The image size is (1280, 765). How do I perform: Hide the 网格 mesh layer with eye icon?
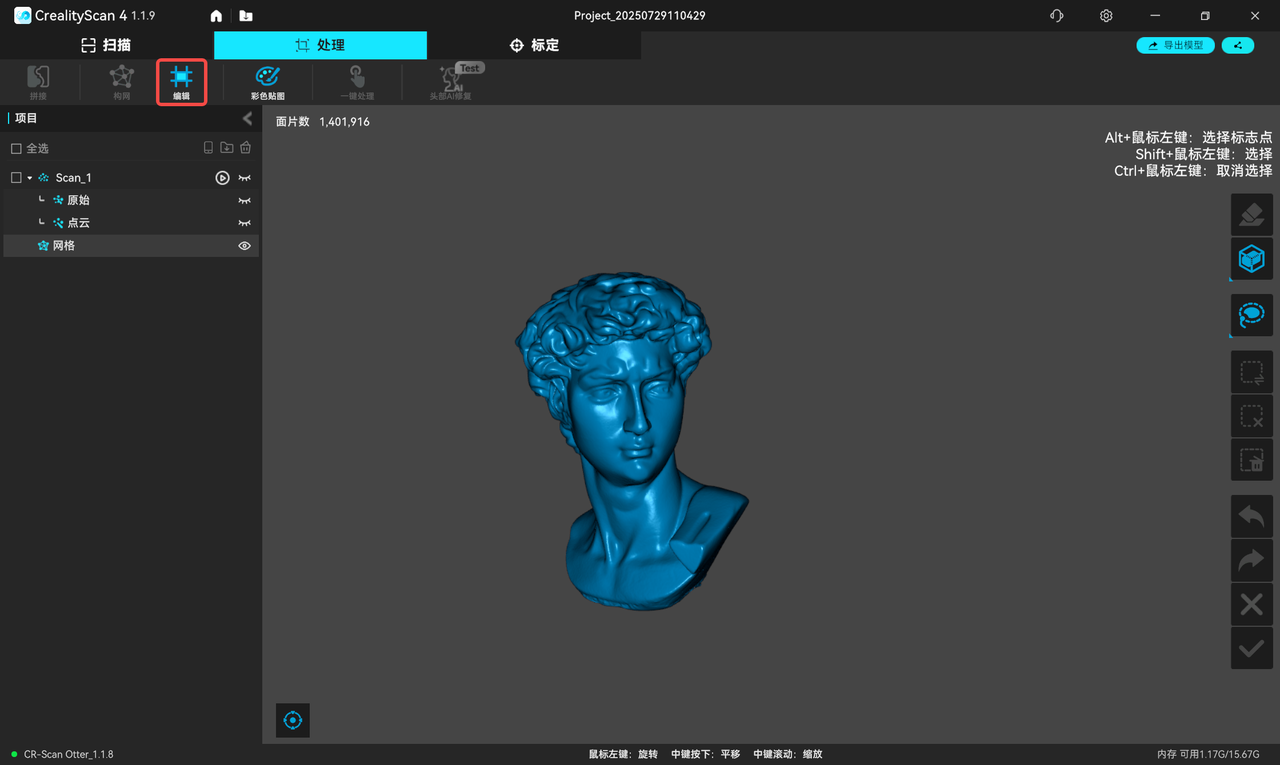[244, 245]
